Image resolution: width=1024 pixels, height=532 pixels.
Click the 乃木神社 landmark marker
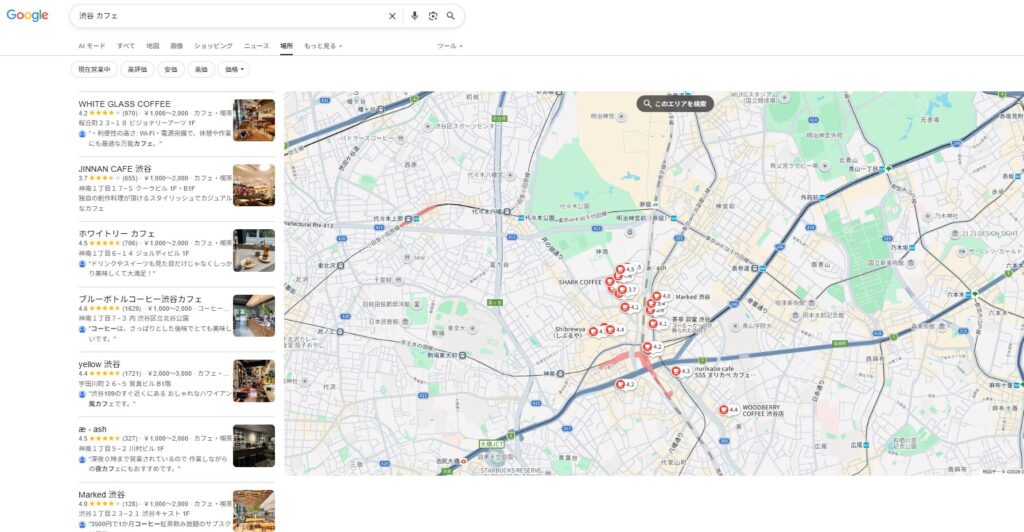[927, 216]
